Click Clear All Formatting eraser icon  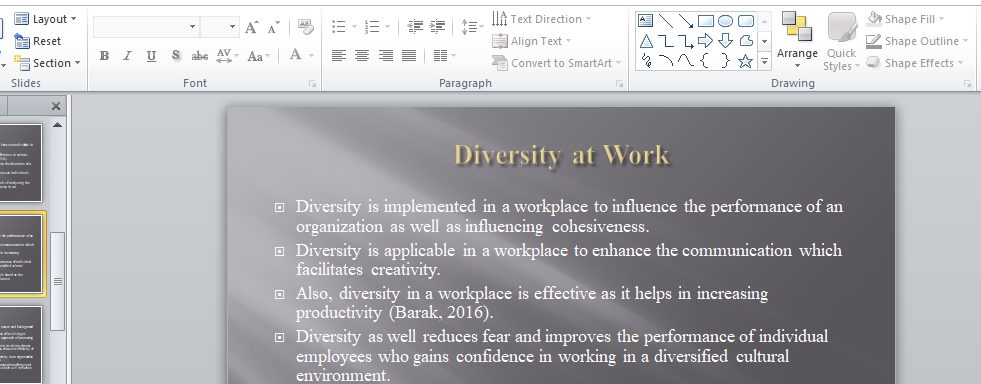click(305, 27)
